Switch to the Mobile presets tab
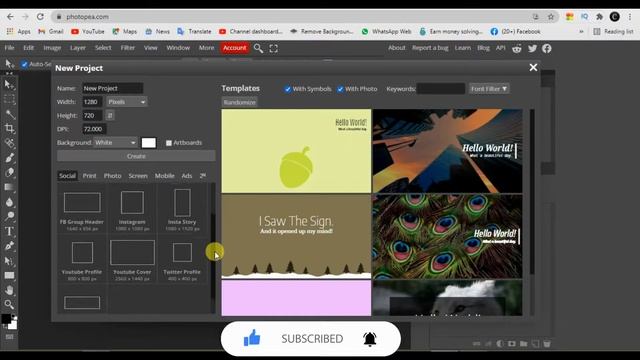 point(164,176)
